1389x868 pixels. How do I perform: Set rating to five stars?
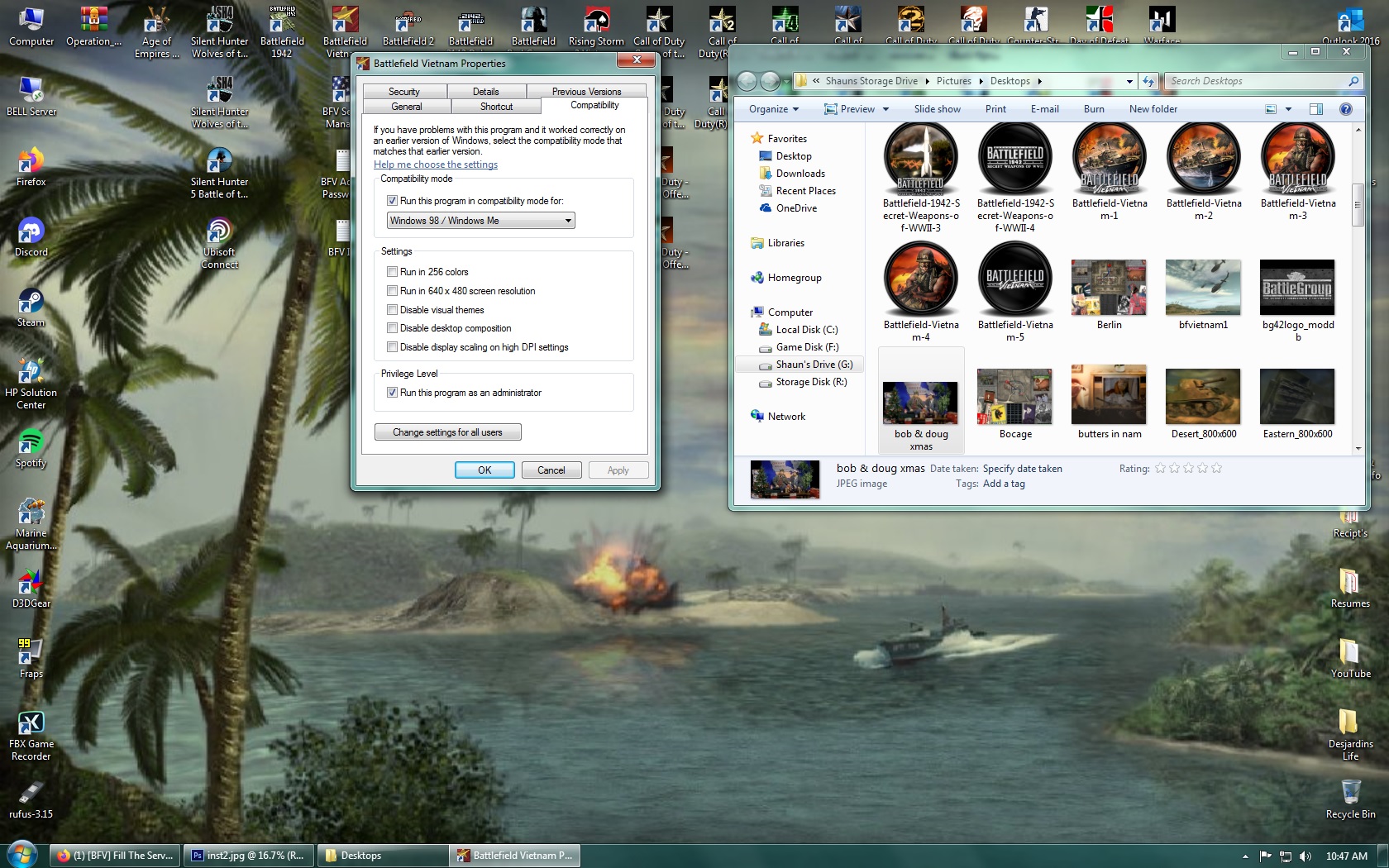(x=1216, y=469)
